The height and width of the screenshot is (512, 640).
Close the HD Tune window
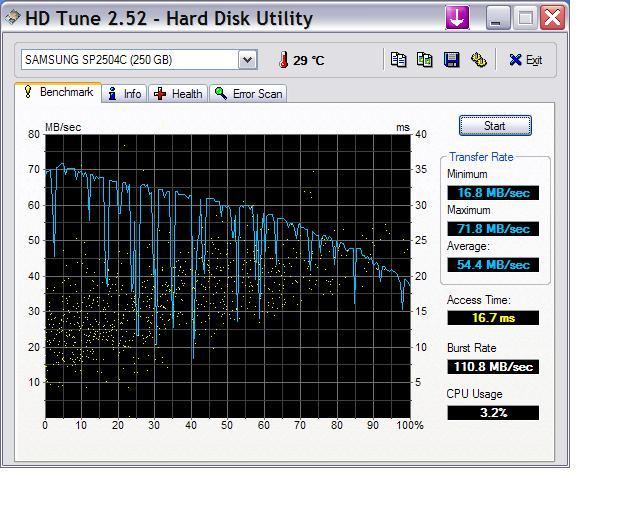(553, 18)
